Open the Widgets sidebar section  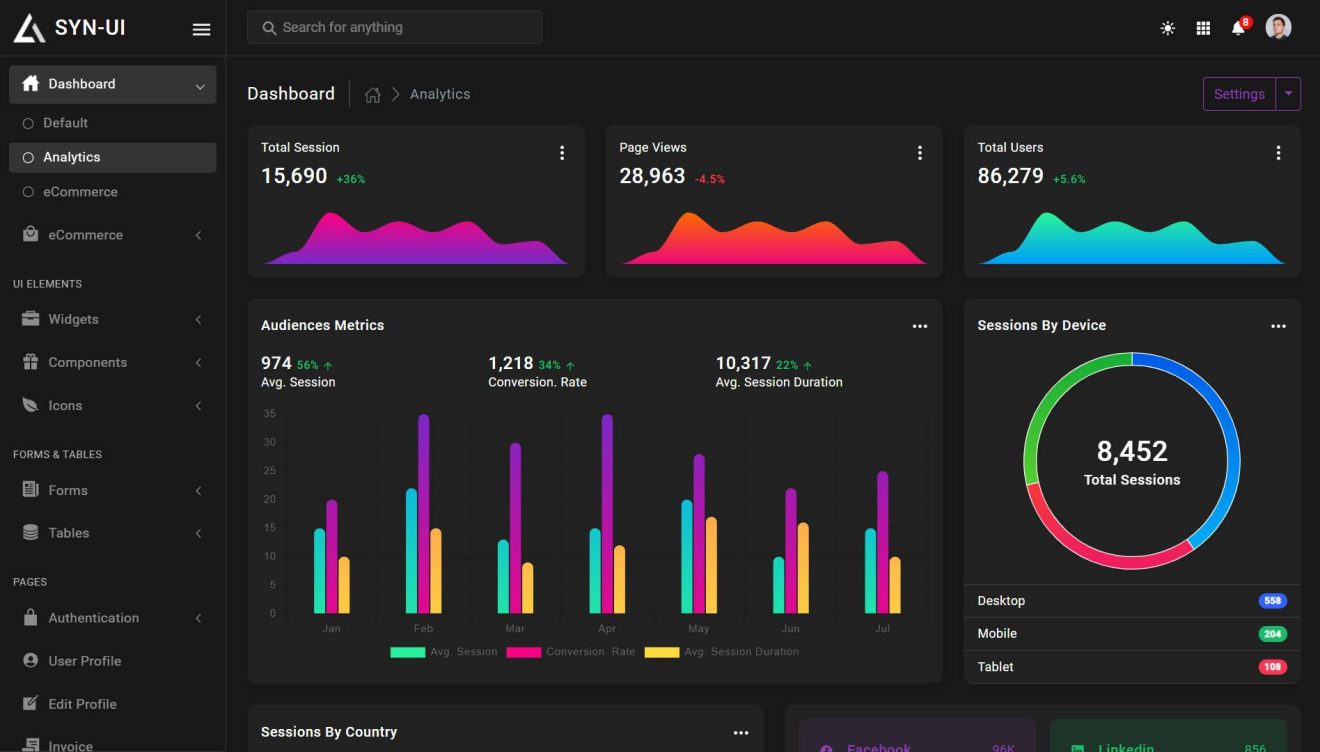coord(75,319)
